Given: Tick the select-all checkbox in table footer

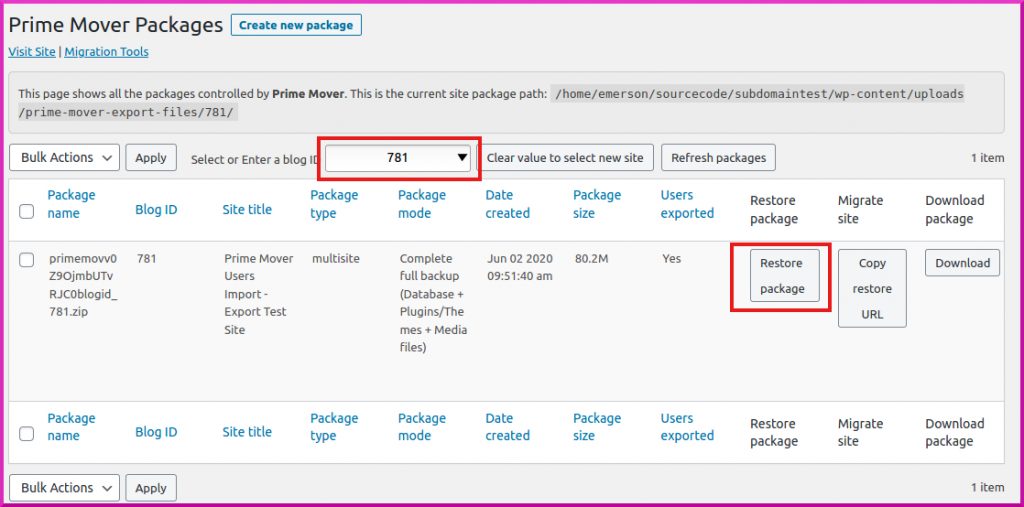Looking at the screenshot, I should coord(26,434).
